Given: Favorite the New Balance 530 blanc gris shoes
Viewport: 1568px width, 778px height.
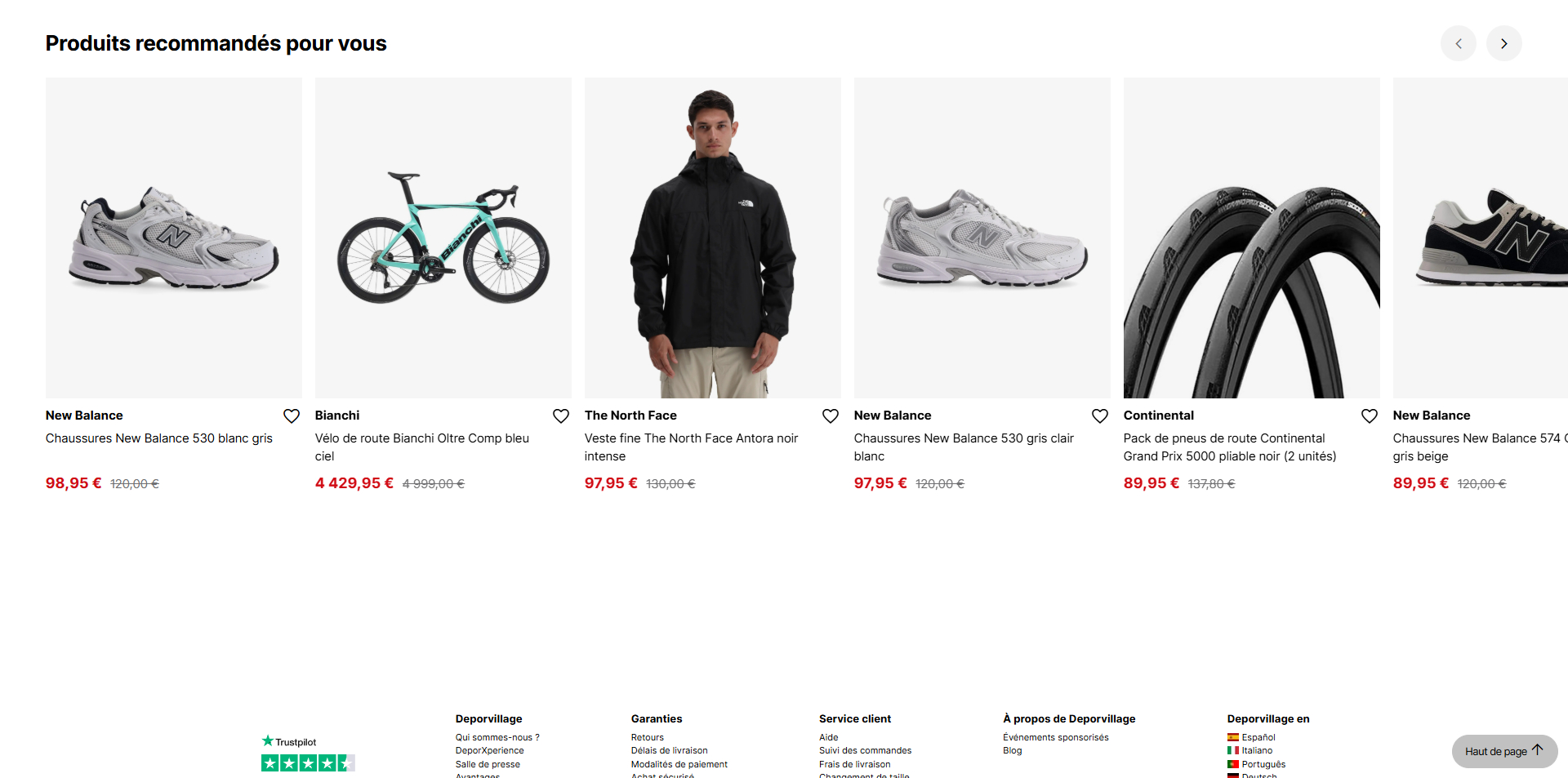Looking at the screenshot, I should tap(292, 416).
